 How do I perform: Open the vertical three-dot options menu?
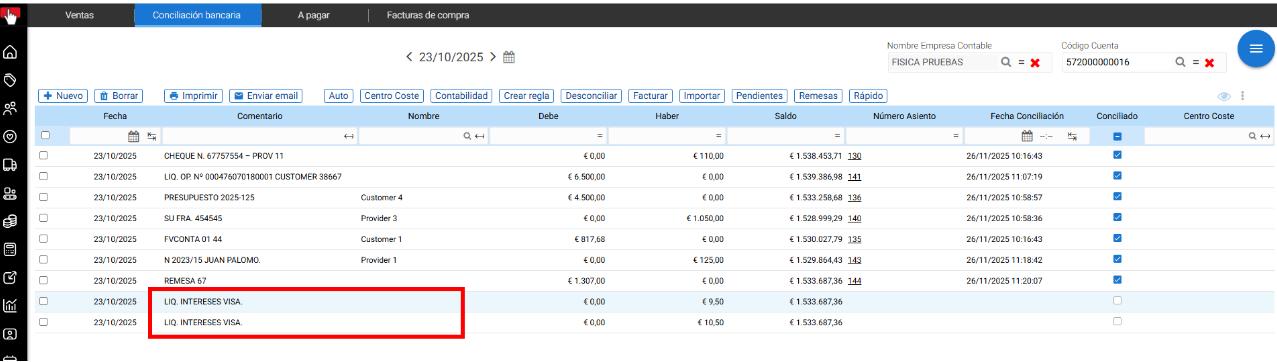point(1242,96)
